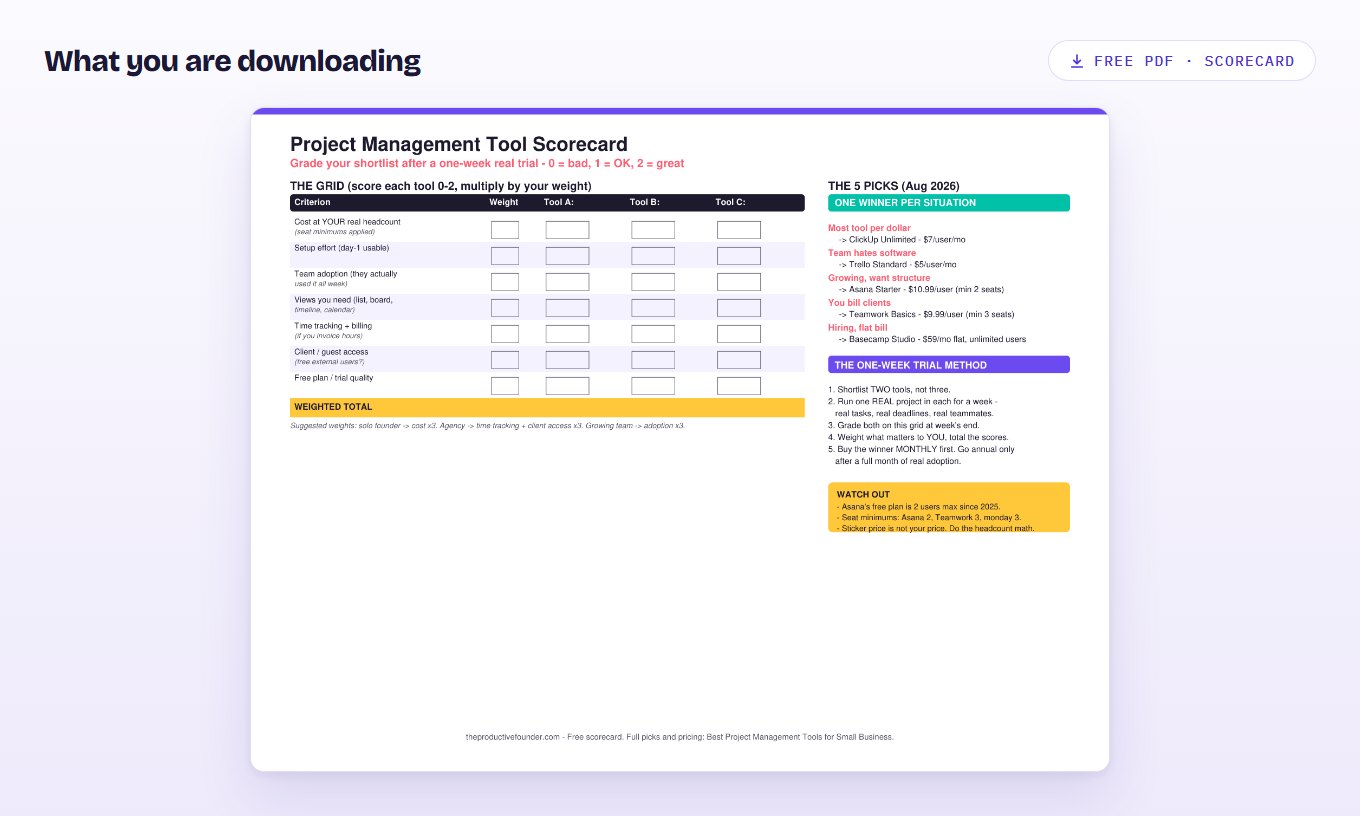
Task: Open the scorecard PDF preview image
Action: point(680,440)
